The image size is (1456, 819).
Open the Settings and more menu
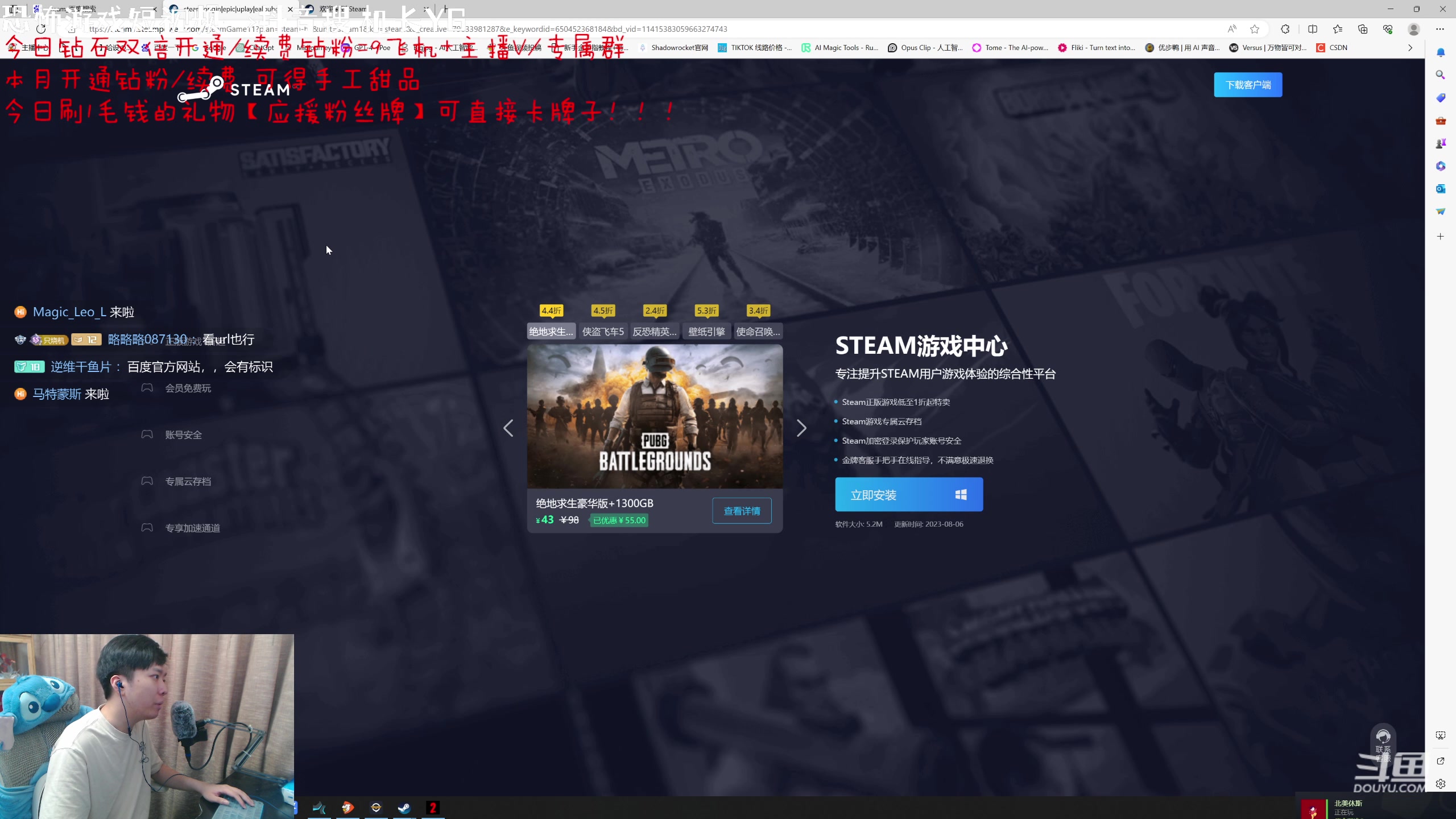[1441, 29]
